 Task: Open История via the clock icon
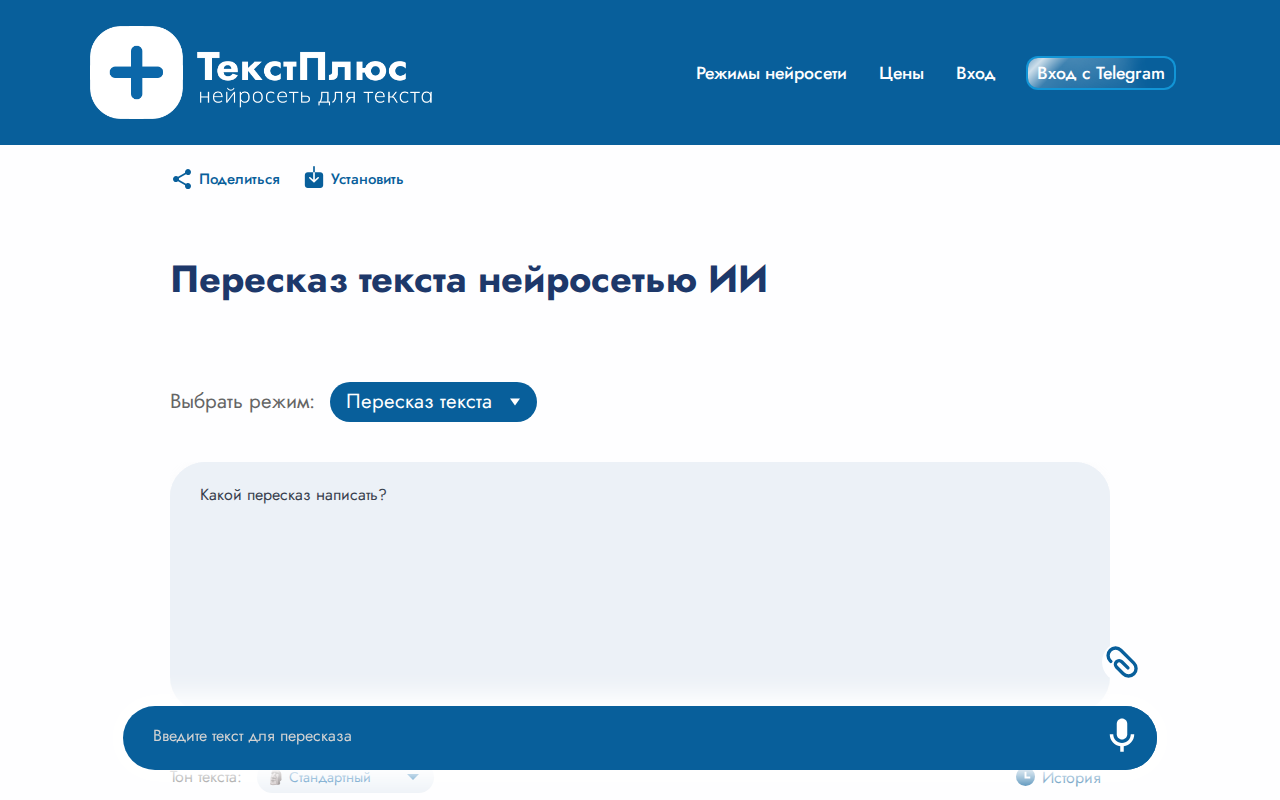click(x=1025, y=777)
